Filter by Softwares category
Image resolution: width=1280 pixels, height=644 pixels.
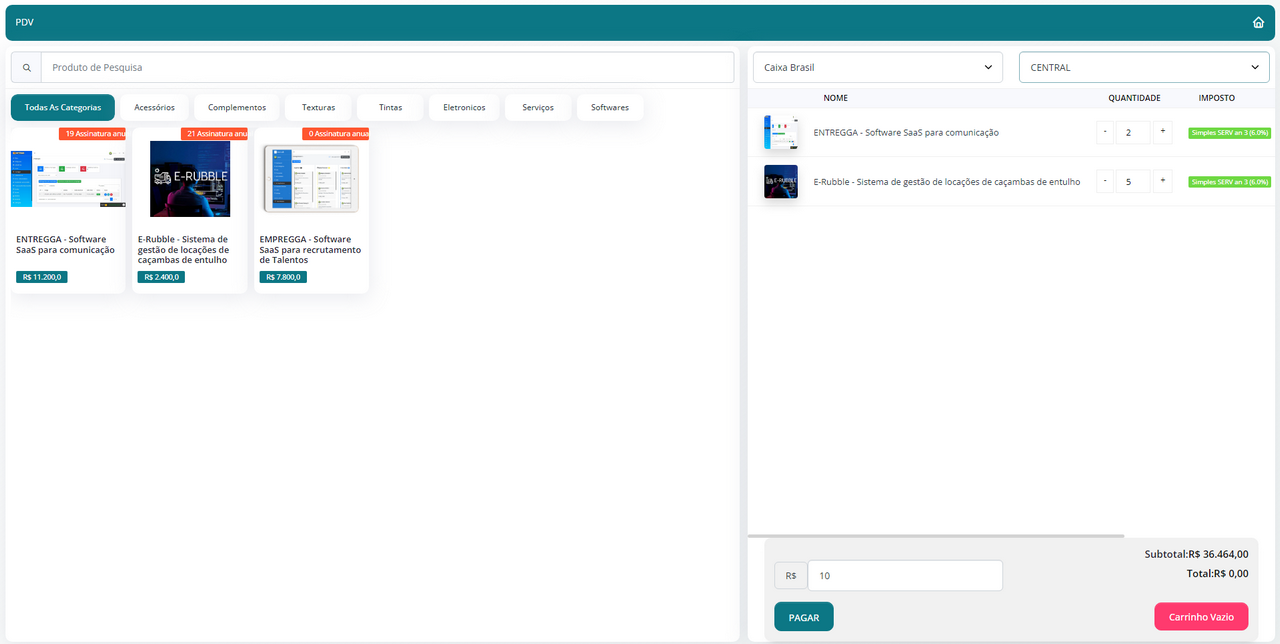coord(610,107)
